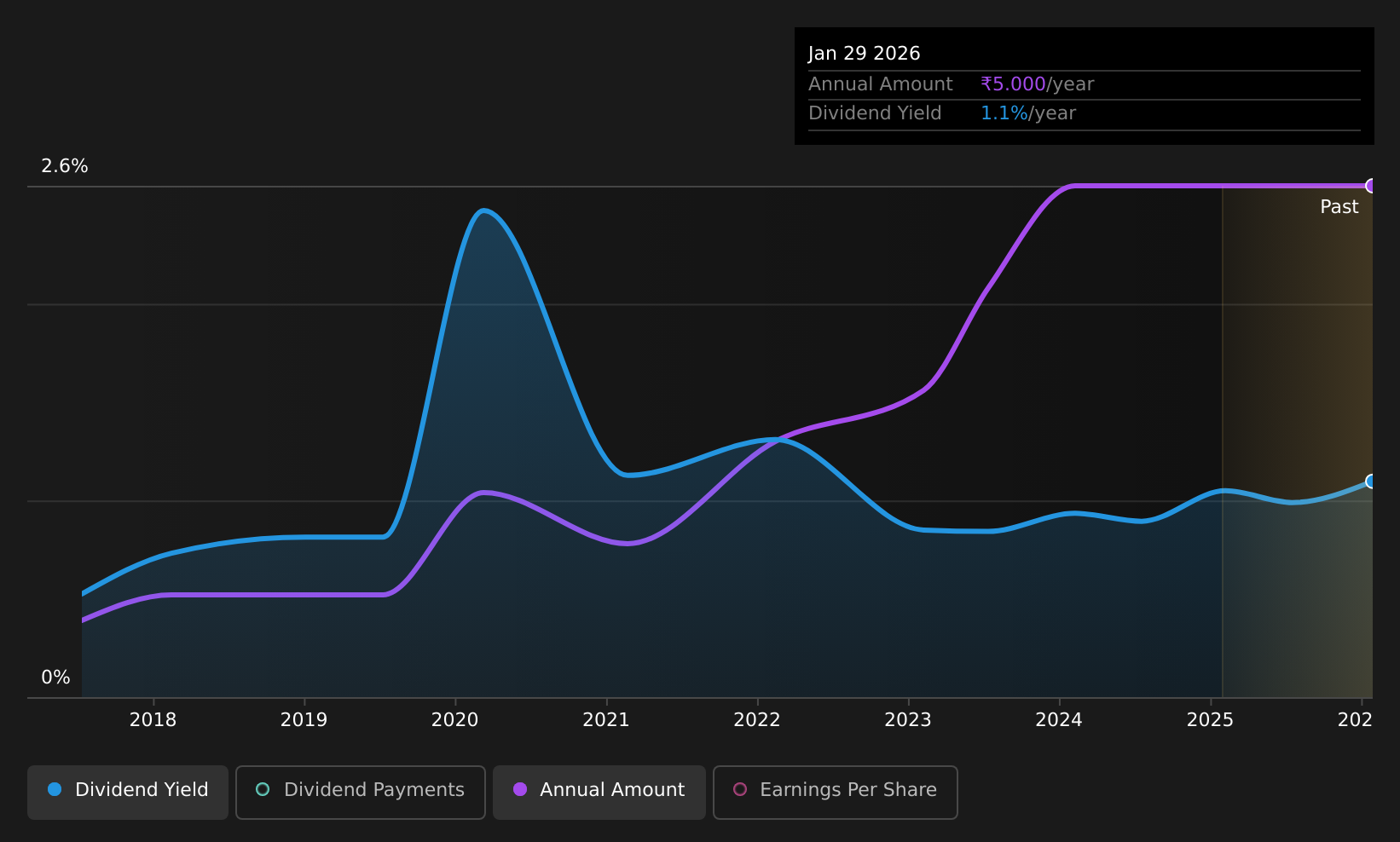Click the 1.1%/year dividend yield value
Screen dimensions: 1400x842
pos(1028,113)
